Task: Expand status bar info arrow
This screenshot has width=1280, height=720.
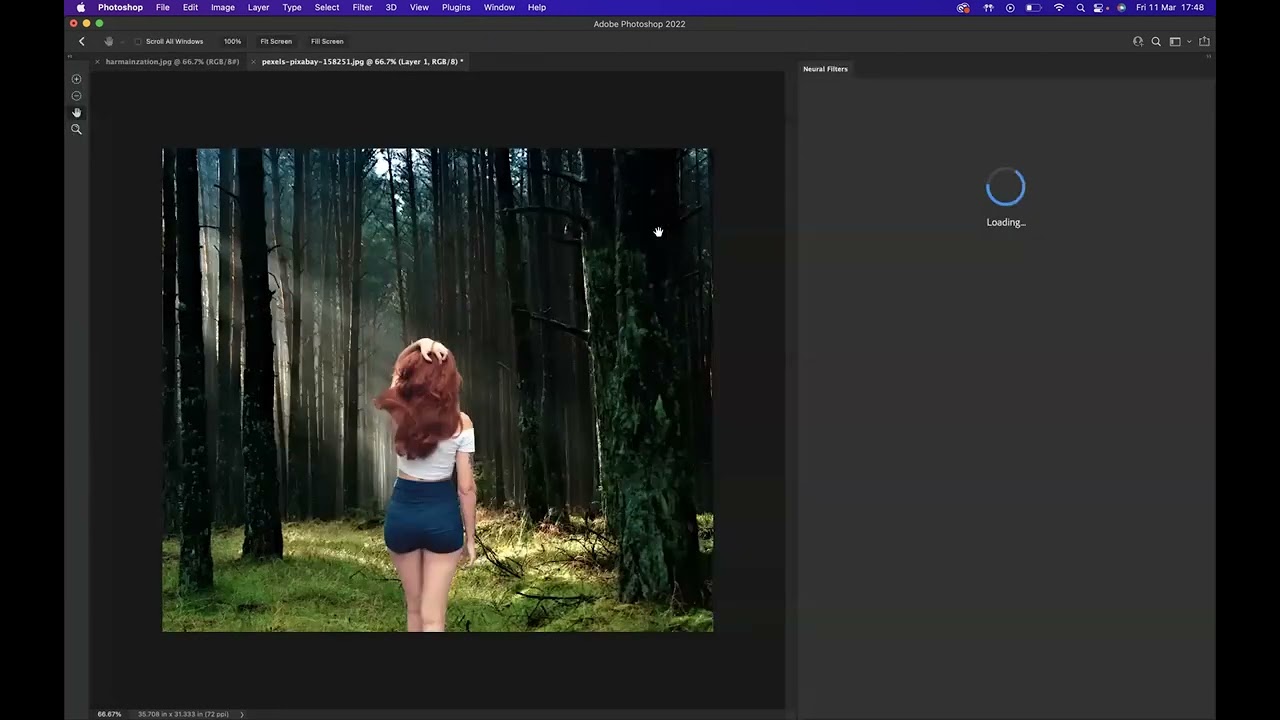Action: coord(242,714)
